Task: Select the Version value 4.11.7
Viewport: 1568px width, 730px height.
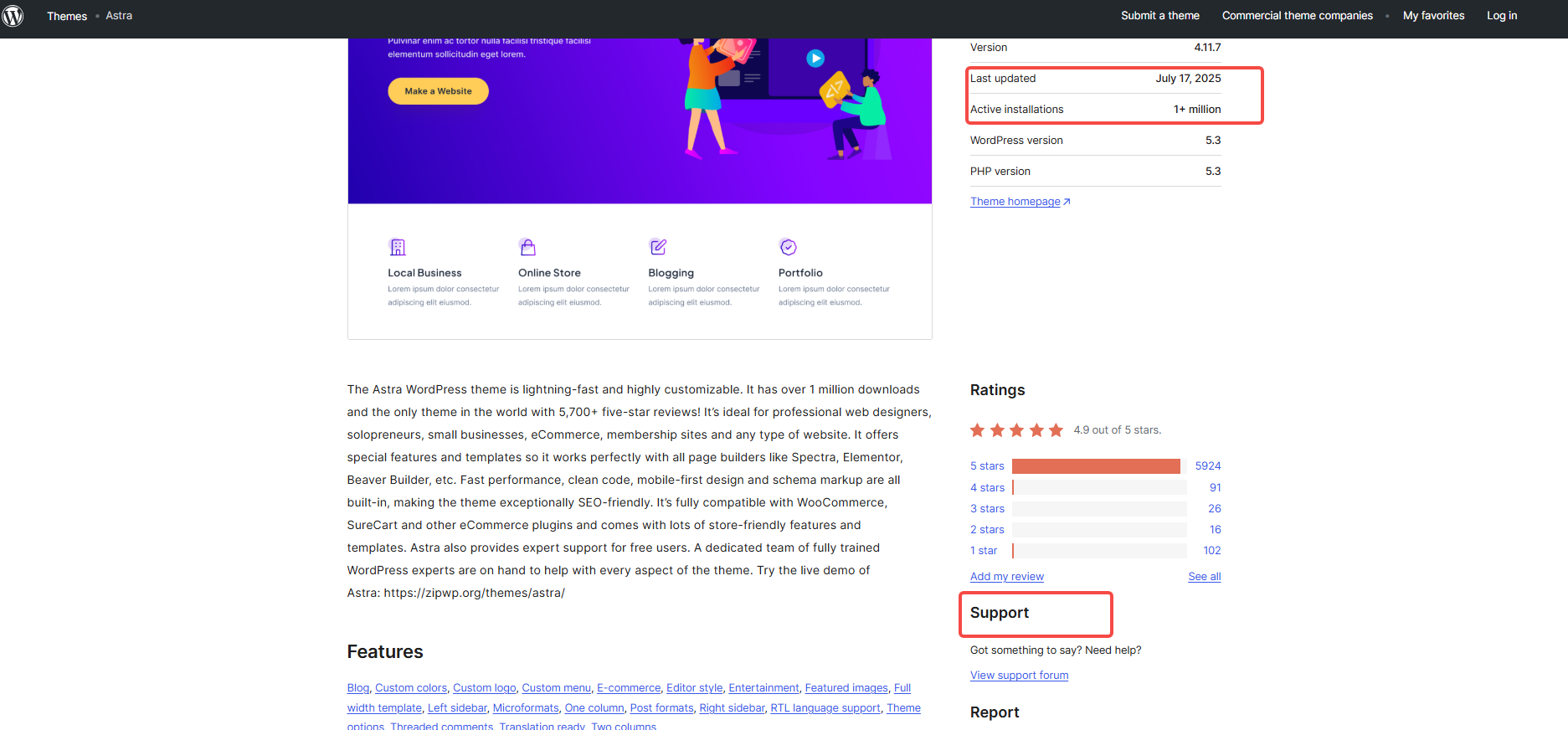Action: [1207, 48]
